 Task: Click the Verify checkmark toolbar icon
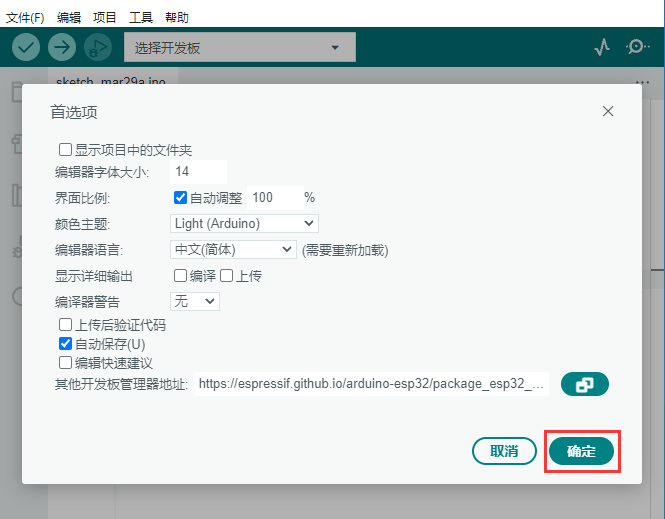[26, 47]
